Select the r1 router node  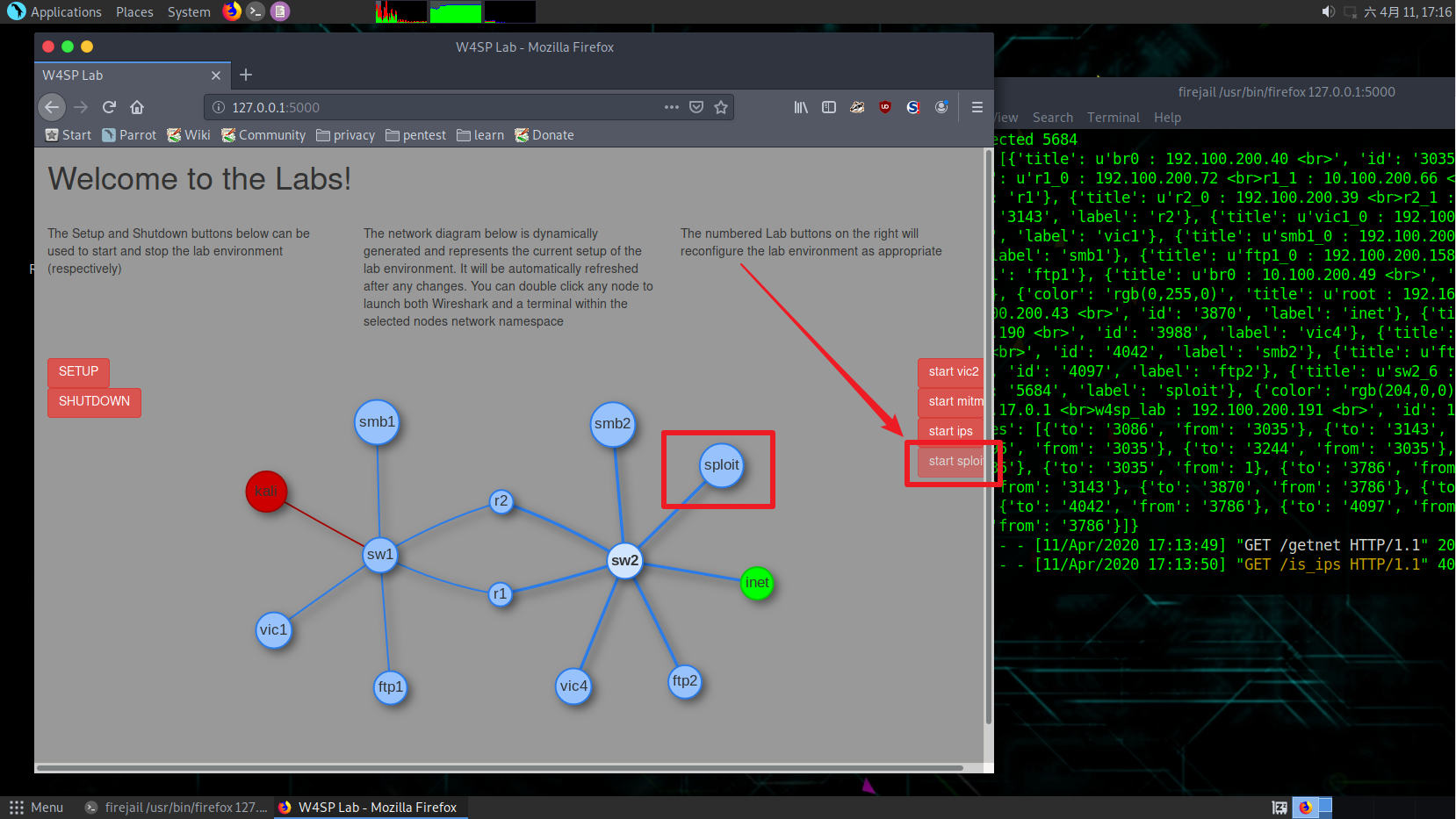point(500,594)
